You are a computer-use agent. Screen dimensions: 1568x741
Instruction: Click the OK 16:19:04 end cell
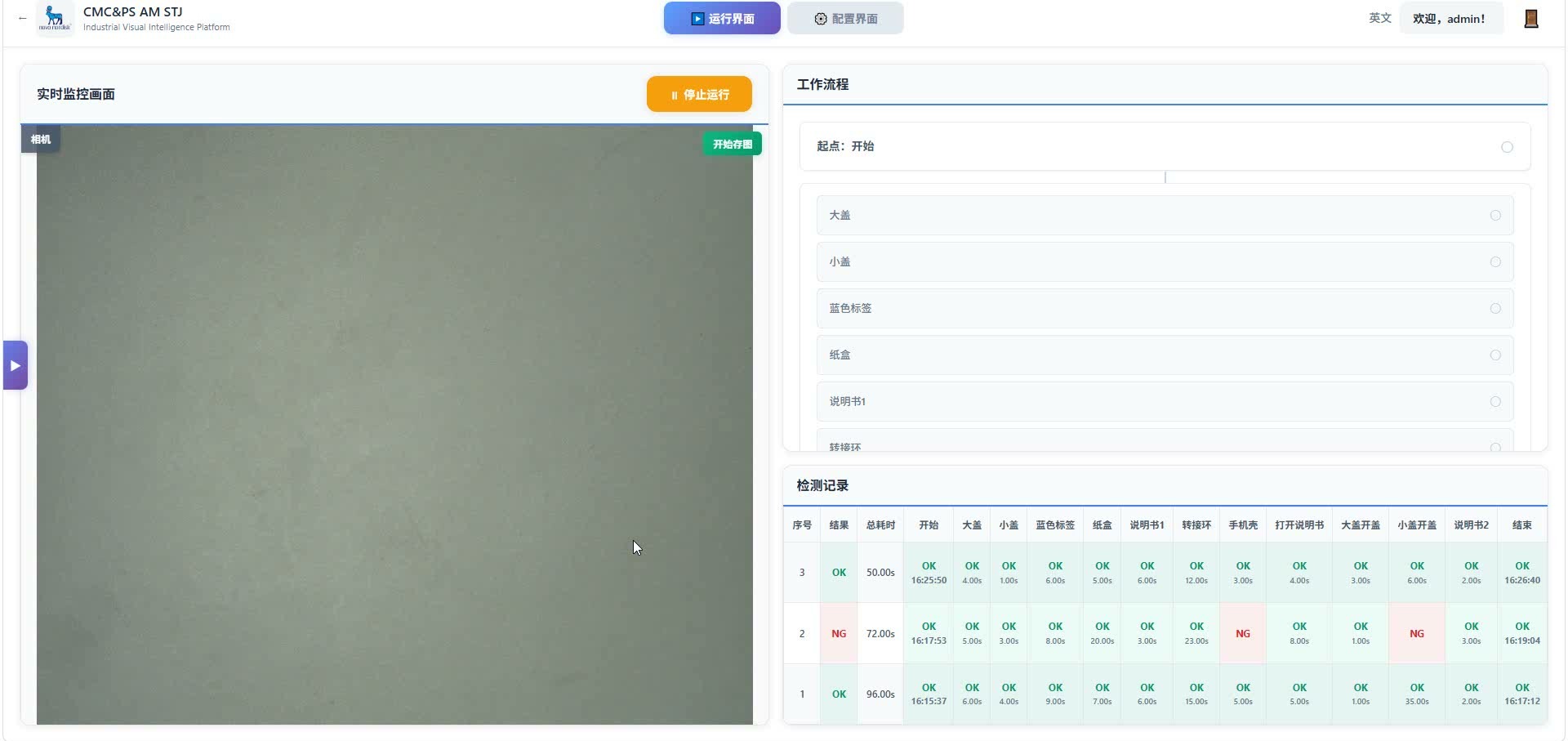tap(1522, 634)
